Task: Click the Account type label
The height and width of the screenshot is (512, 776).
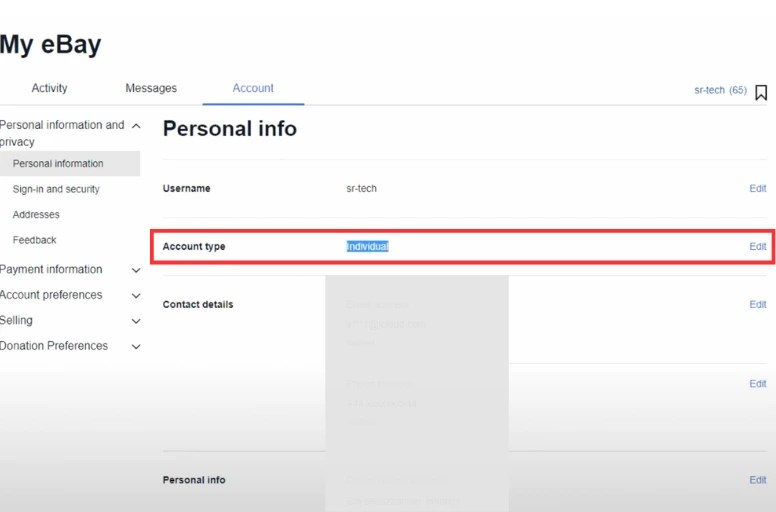Action: [194, 246]
